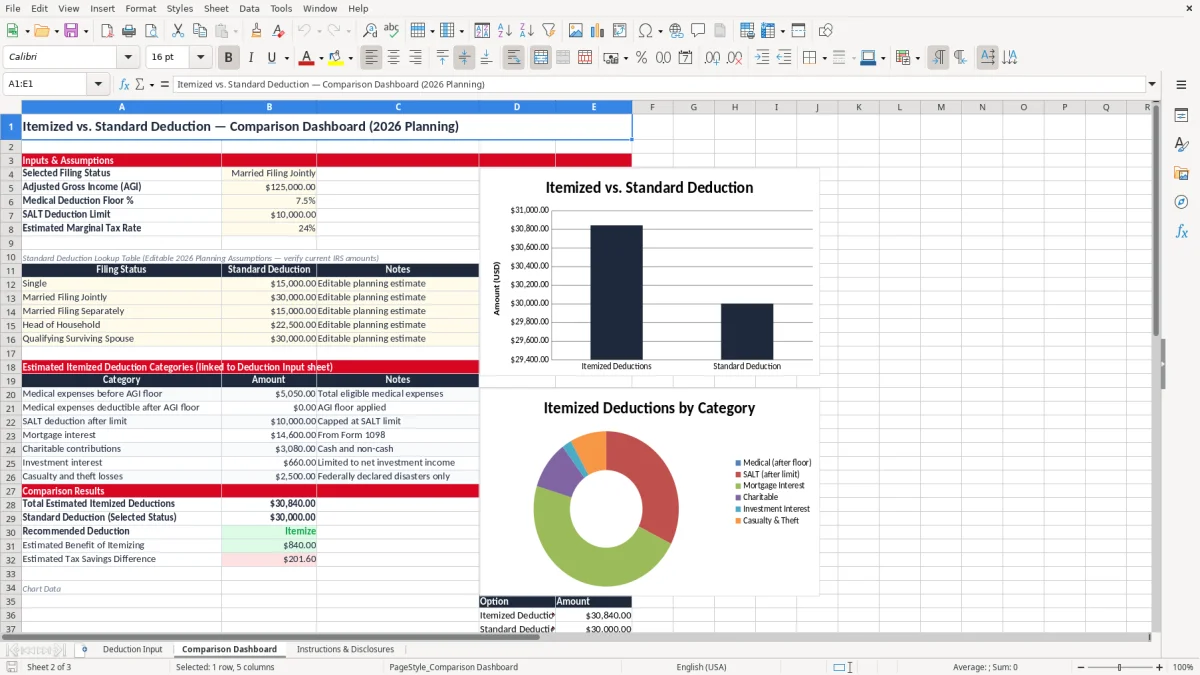
Task: Adjust the zoom slider
Action: [x=1119, y=667]
